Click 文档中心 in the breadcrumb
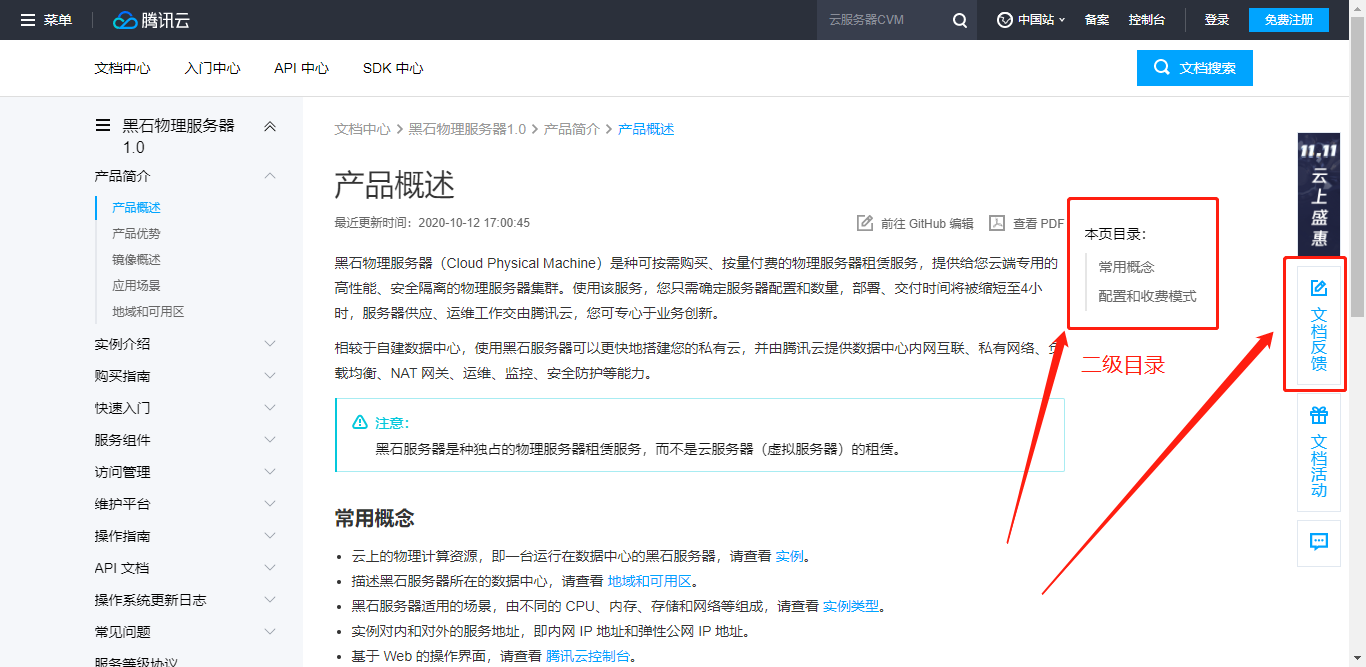The width and height of the screenshot is (1366, 667). [362, 129]
